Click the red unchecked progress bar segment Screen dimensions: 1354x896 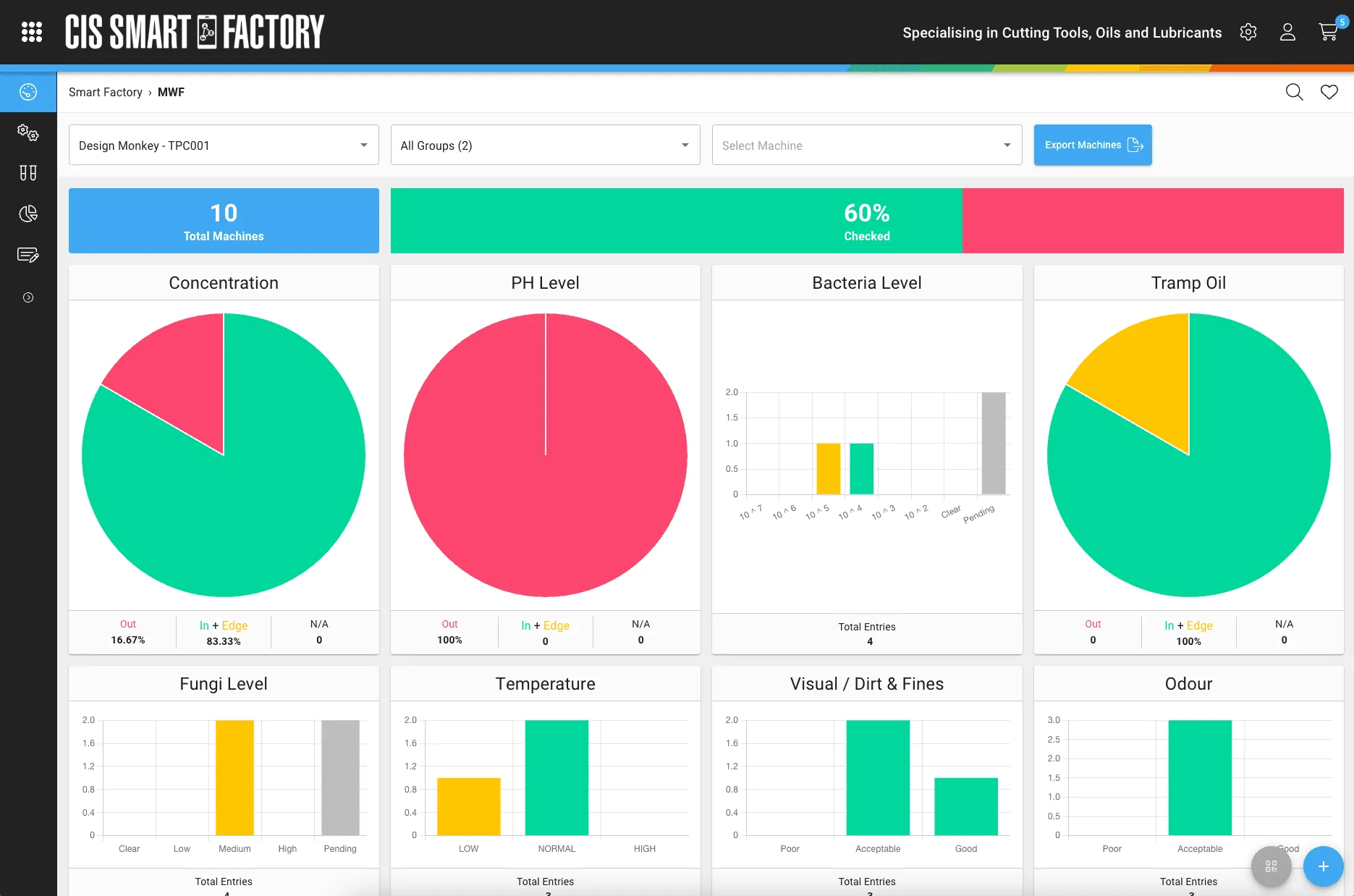(1153, 221)
